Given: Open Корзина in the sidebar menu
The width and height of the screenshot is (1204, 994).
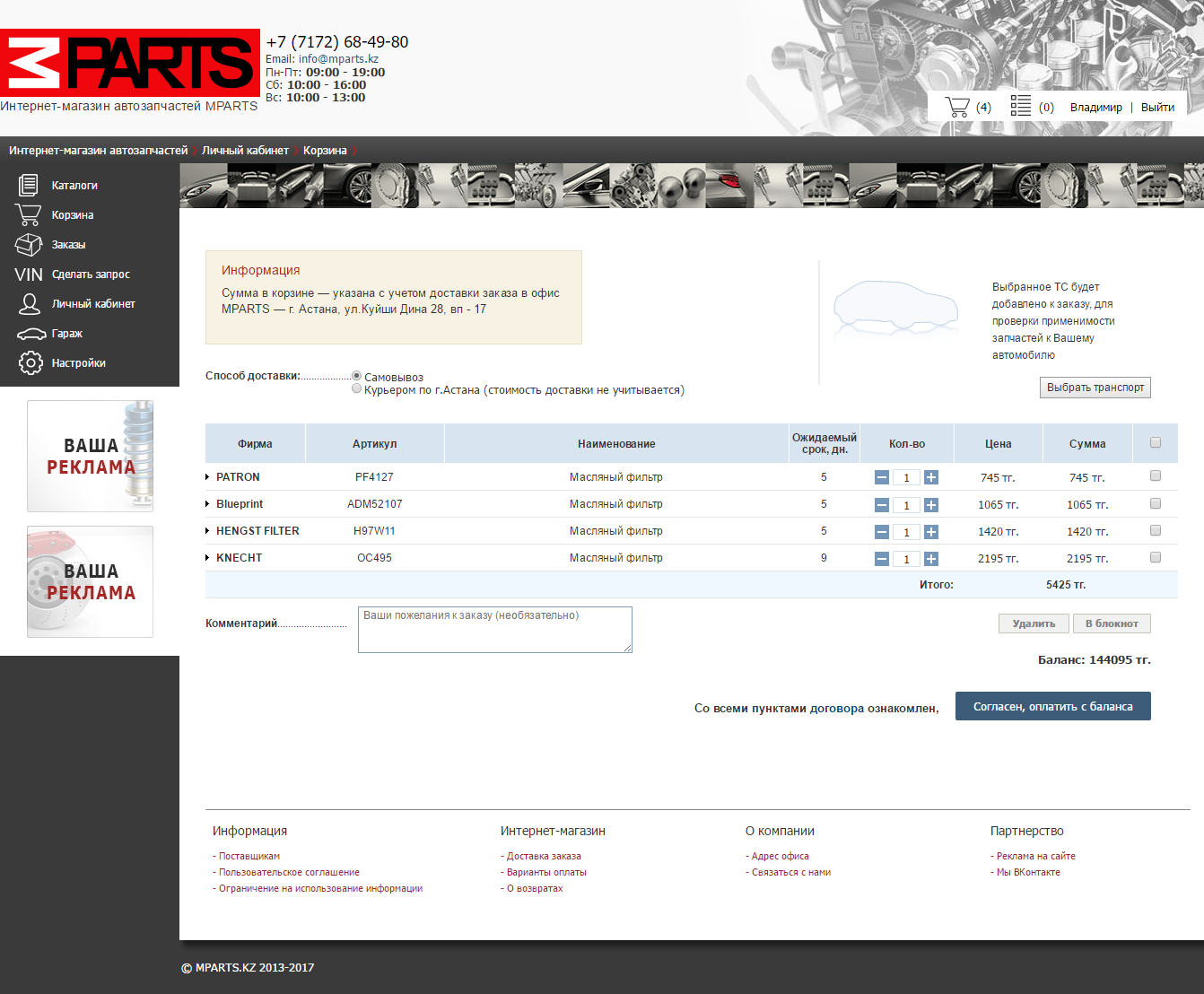Looking at the screenshot, I should (x=73, y=215).
